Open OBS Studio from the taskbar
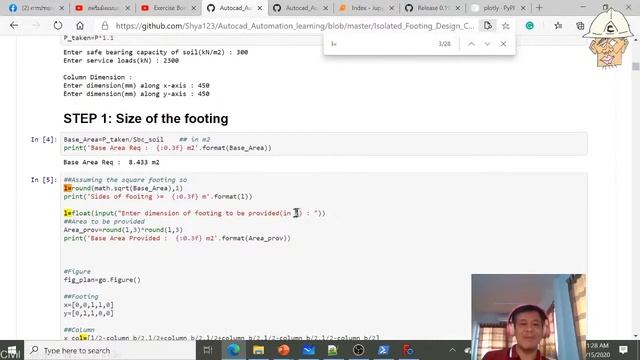640x360 pixels. coord(358,350)
